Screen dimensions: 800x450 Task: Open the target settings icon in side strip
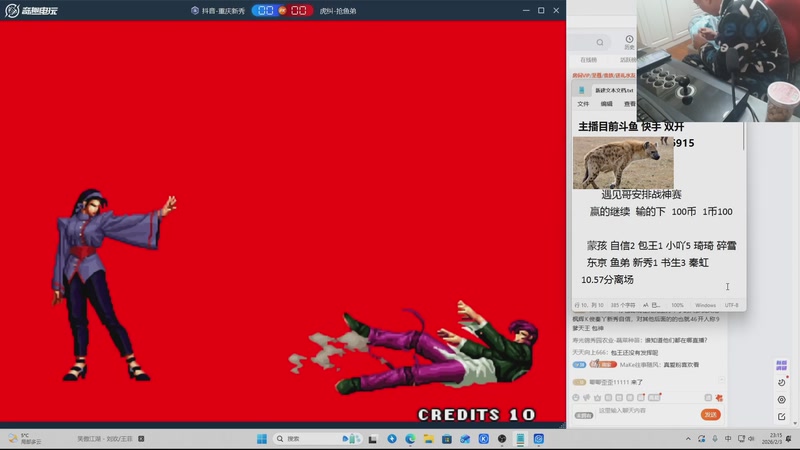tap(782, 399)
